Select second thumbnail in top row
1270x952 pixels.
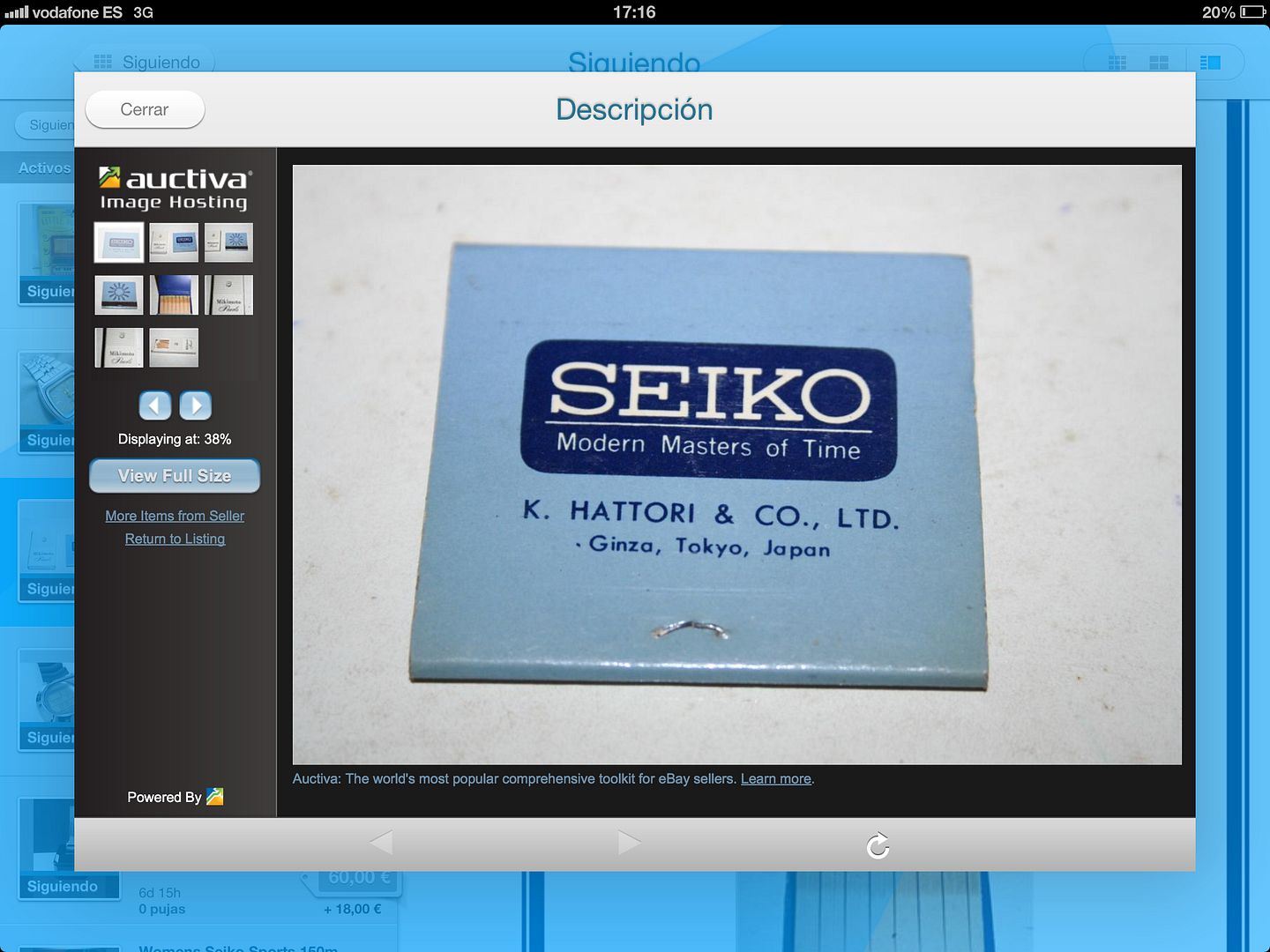[x=174, y=242]
